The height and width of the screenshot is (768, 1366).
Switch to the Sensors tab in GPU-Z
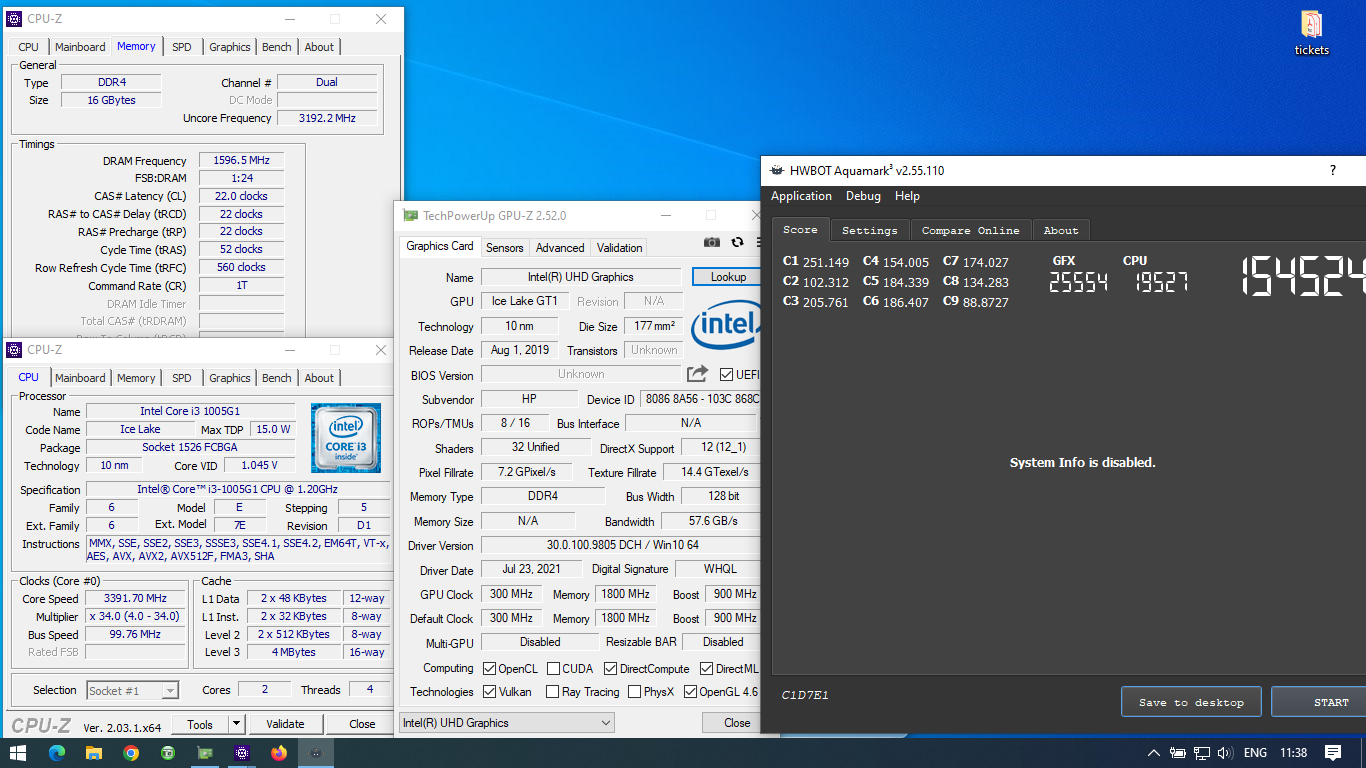(504, 248)
